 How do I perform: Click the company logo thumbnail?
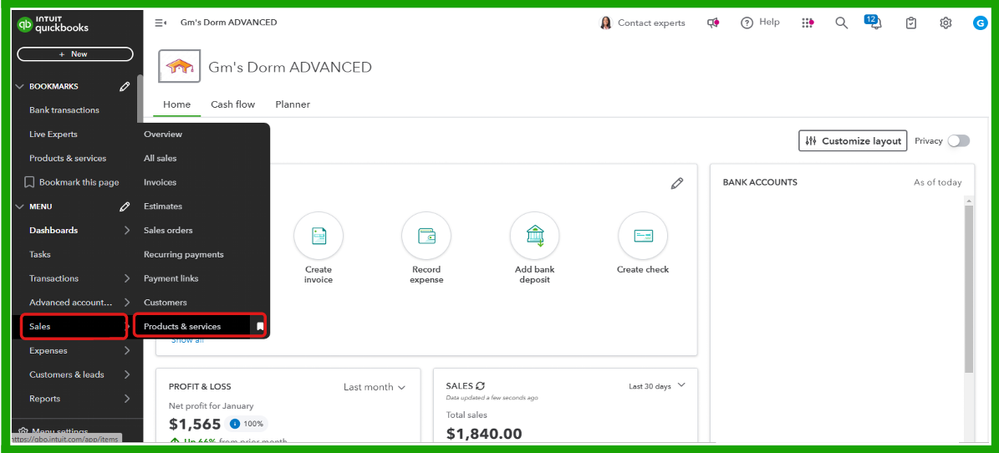[179, 66]
